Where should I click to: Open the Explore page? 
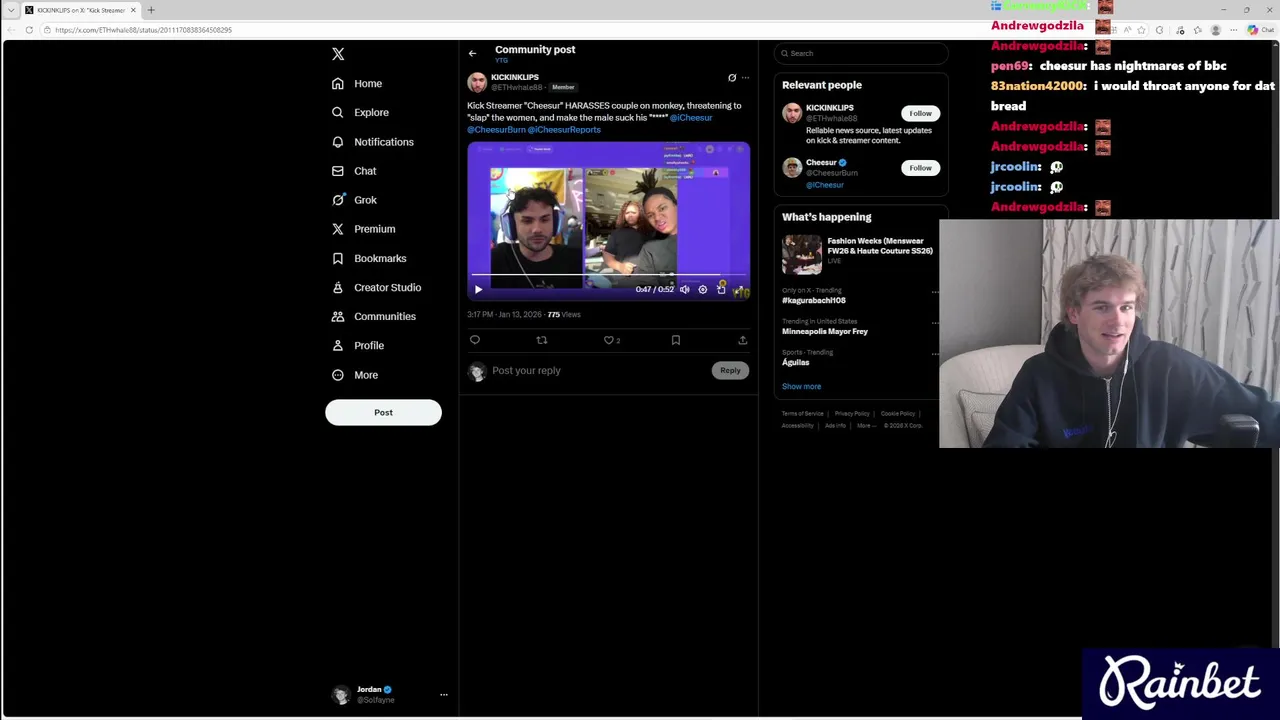360,113
